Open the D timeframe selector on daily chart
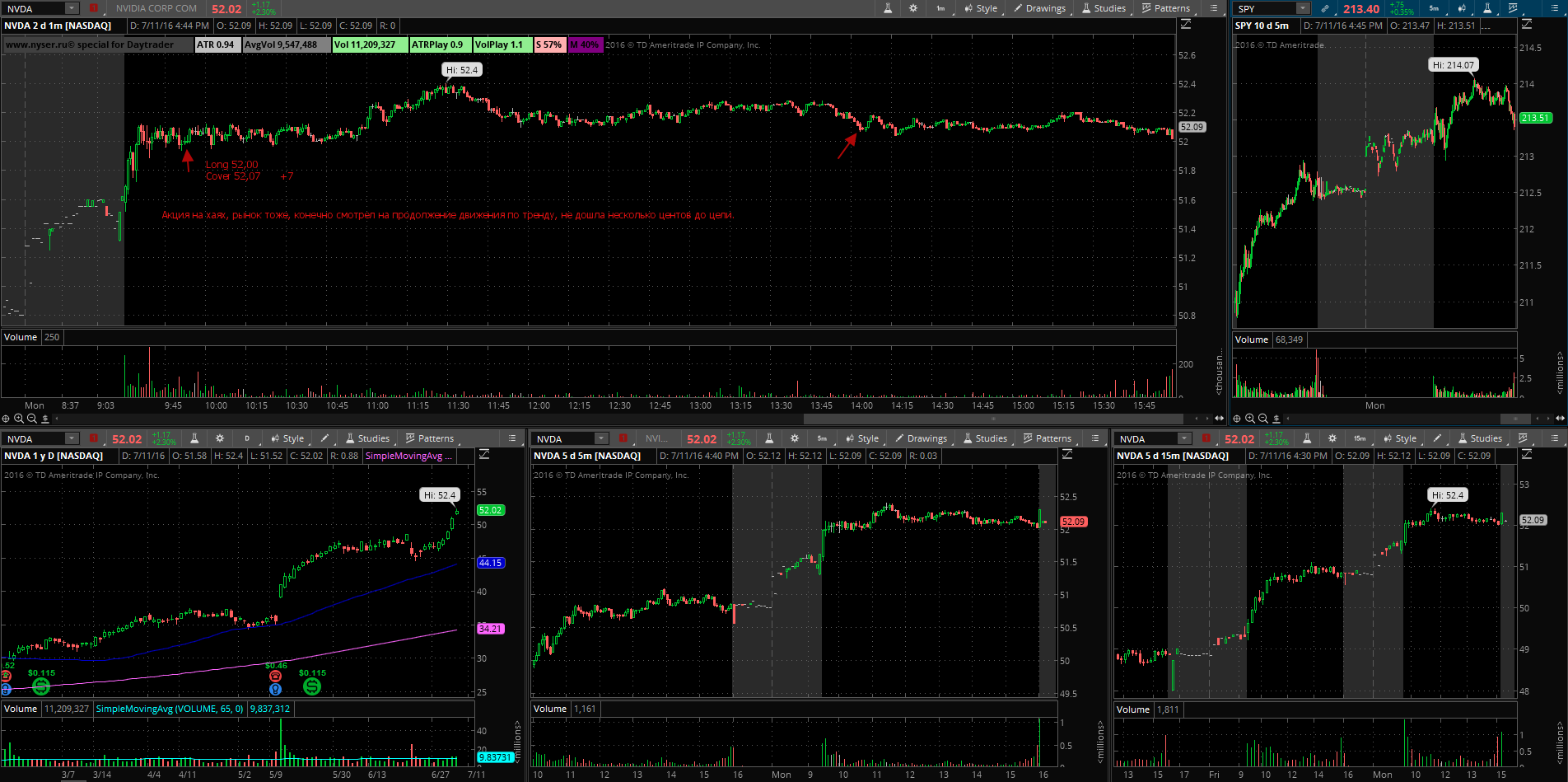This screenshot has height=782, width=1568. [246, 438]
